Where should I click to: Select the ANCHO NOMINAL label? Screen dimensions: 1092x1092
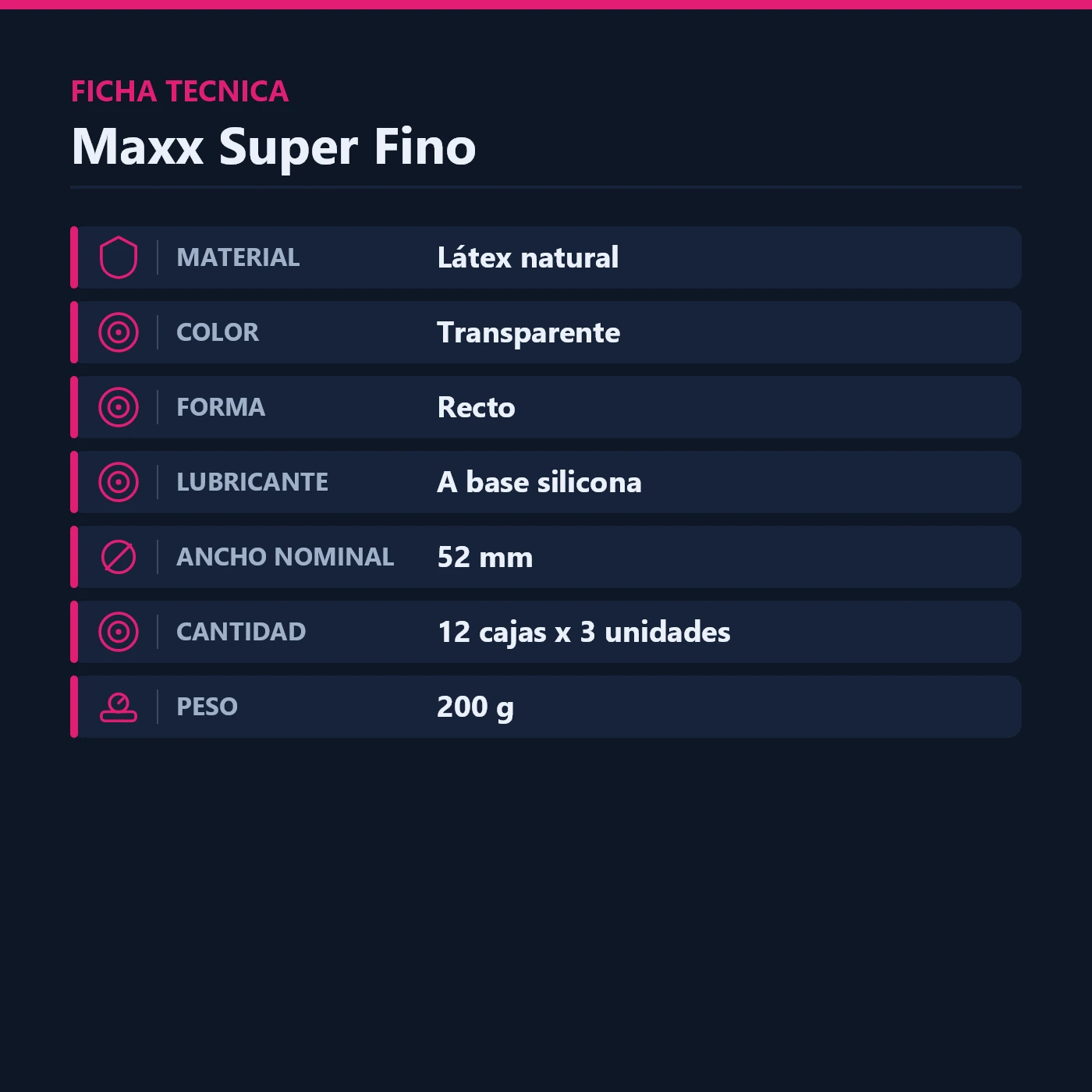[x=285, y=557]
